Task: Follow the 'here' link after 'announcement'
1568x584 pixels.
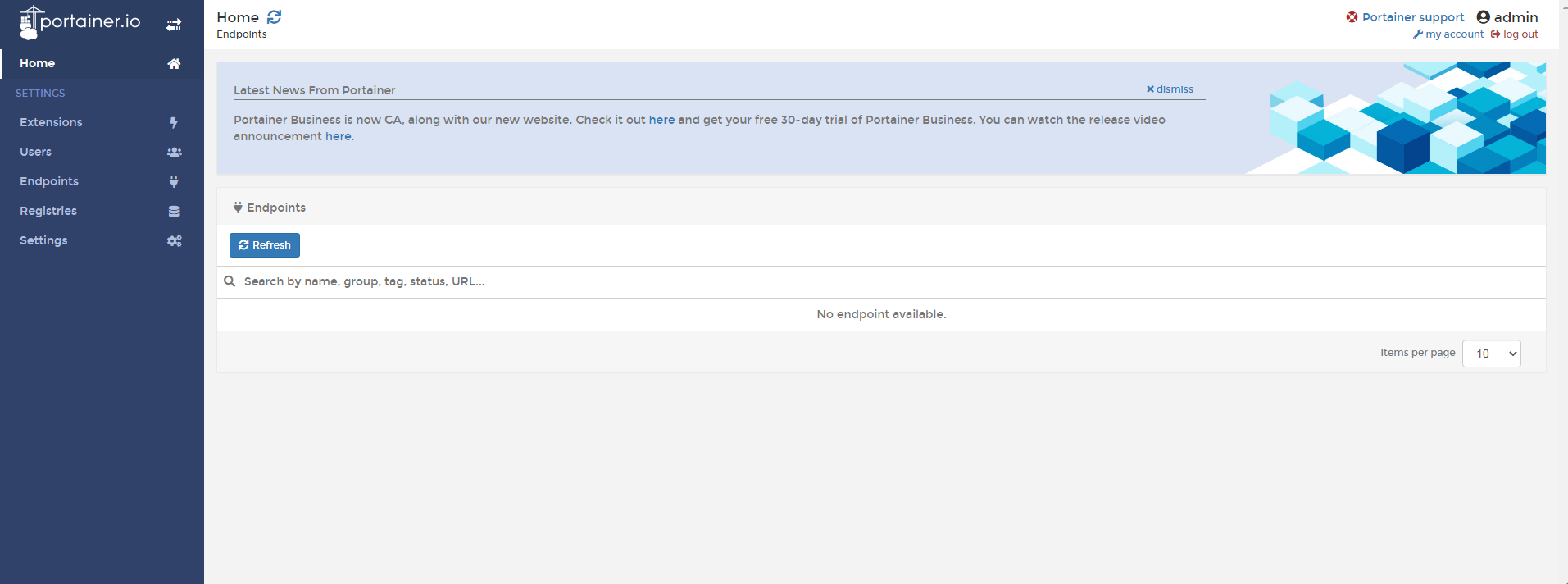Action: [339, 136]
